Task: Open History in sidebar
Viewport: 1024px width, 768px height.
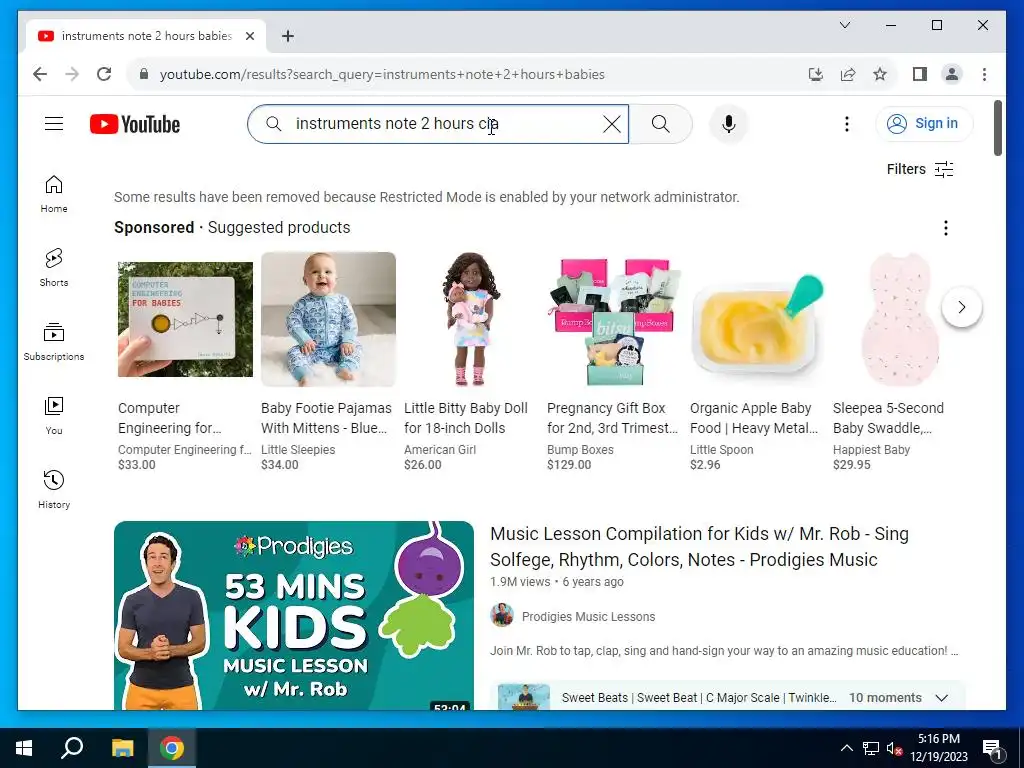Action: (54, 489)
